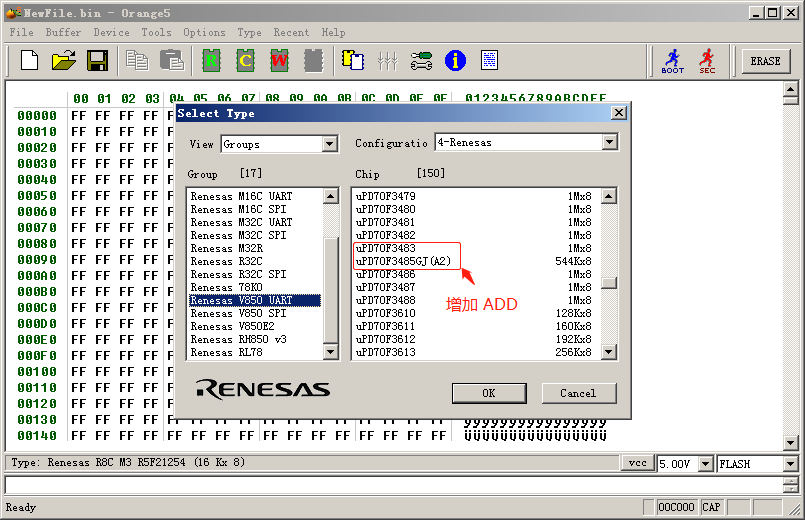This screenshot has width=805, height=520.
Task: Open a file with the folder icon
Action: pyautogui.click(x=63, y=61)
